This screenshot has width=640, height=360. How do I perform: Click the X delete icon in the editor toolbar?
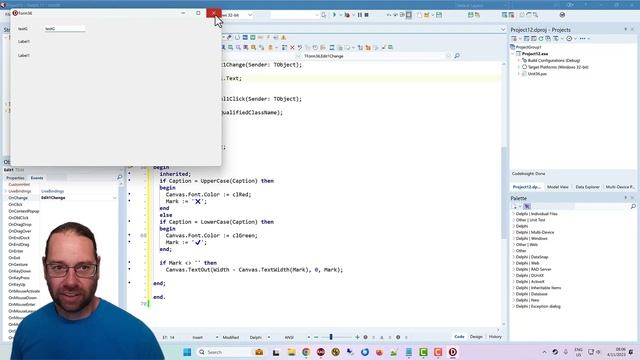(292, 48)
